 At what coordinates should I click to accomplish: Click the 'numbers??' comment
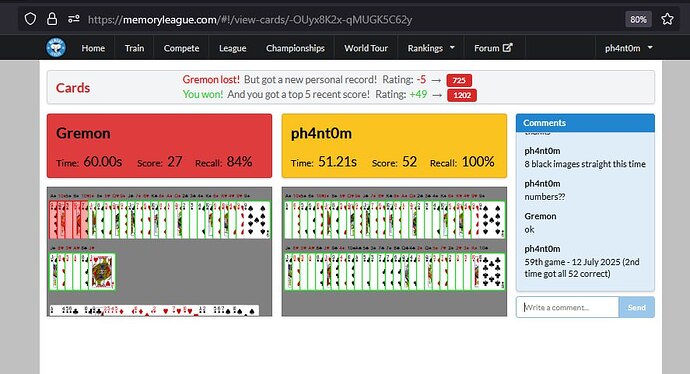coord(545,197)
